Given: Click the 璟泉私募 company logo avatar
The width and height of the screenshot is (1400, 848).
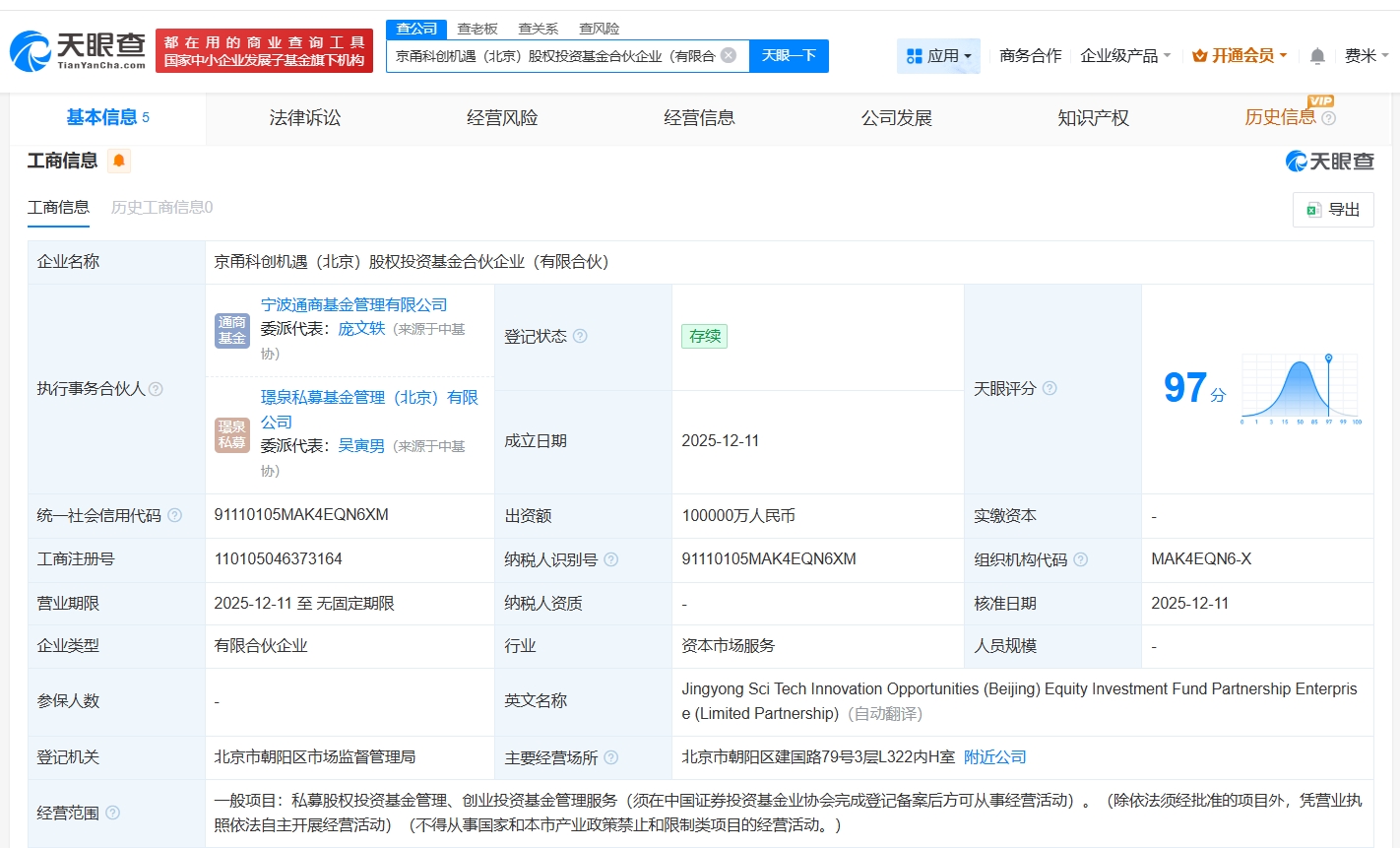Looking at the screenshot, I should click(x=232, y=436).
